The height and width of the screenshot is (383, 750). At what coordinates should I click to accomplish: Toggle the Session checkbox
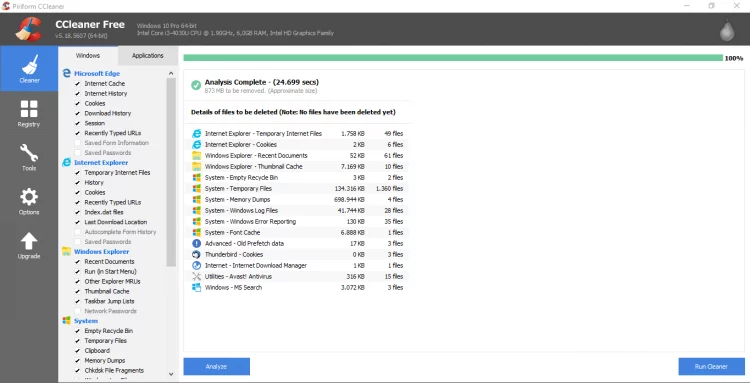77,123
